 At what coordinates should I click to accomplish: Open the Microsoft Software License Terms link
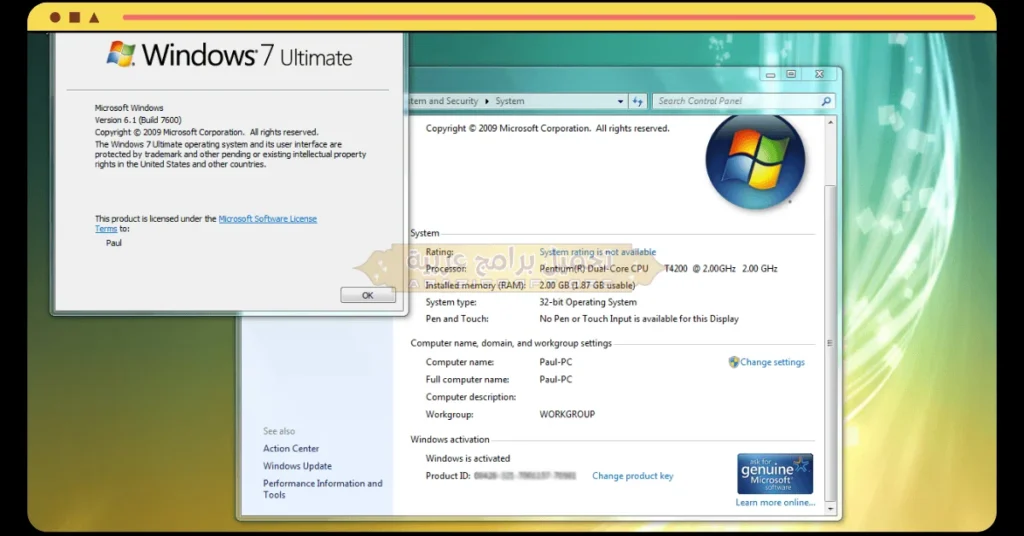[x=267, y=219]
